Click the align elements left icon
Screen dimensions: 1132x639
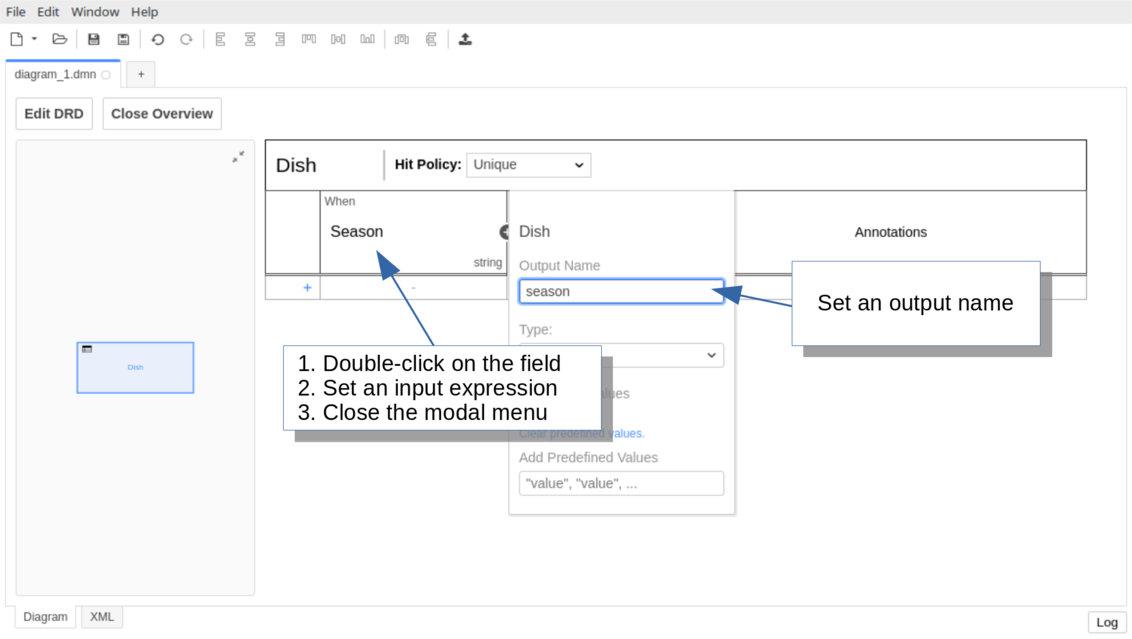point(221,39)
